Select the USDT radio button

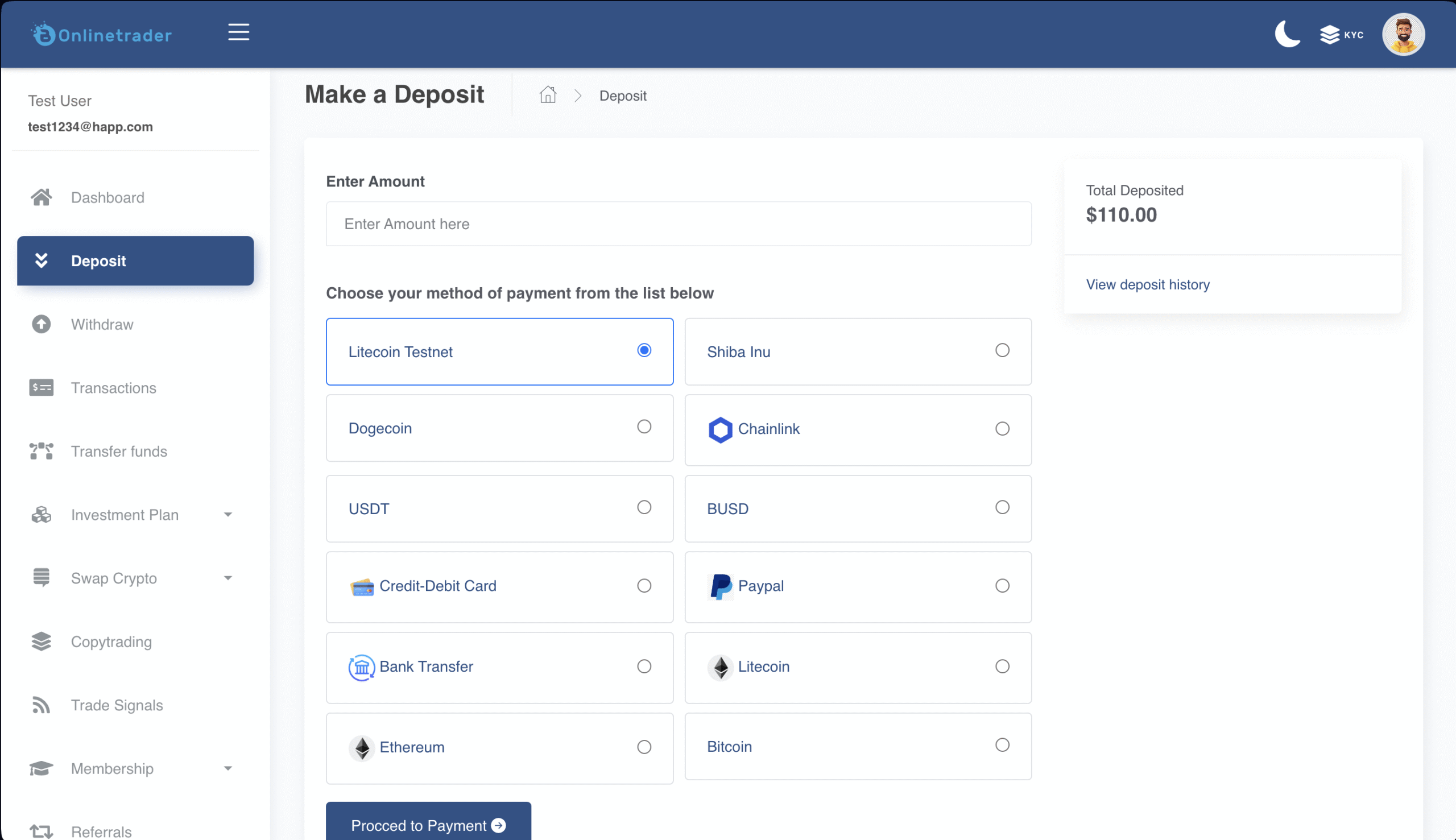click(x=644, y=507)
